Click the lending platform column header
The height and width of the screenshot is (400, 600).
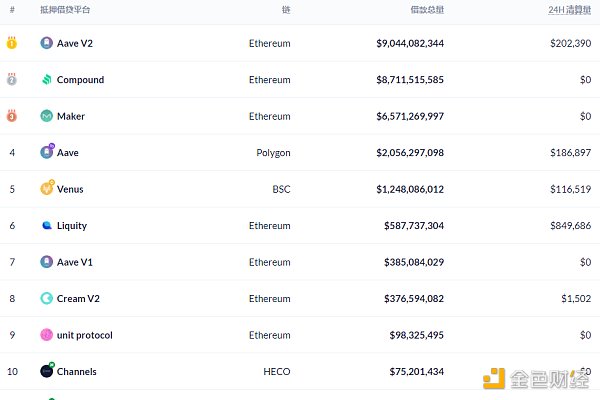click(x=64, y=10)
